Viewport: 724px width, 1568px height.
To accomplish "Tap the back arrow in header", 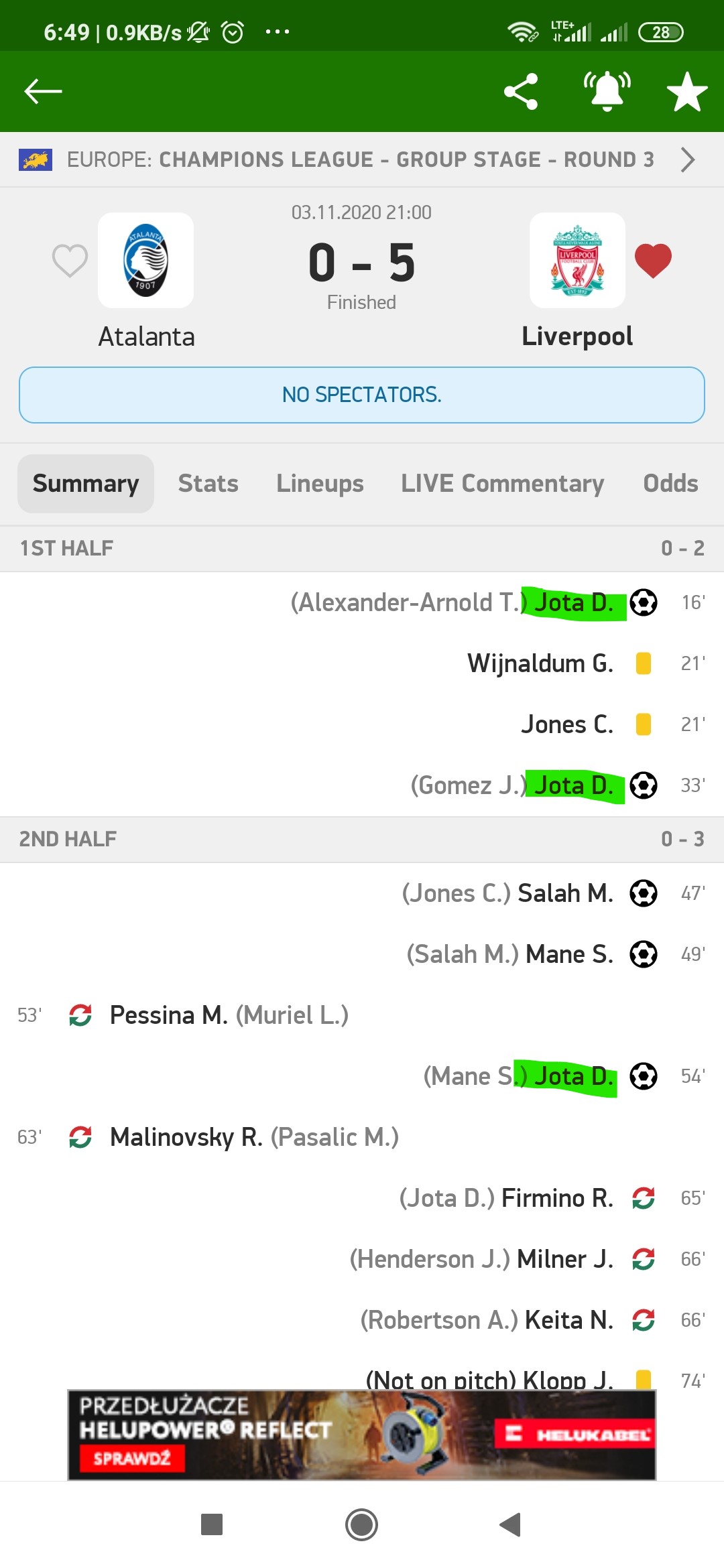I will [43, 91].
